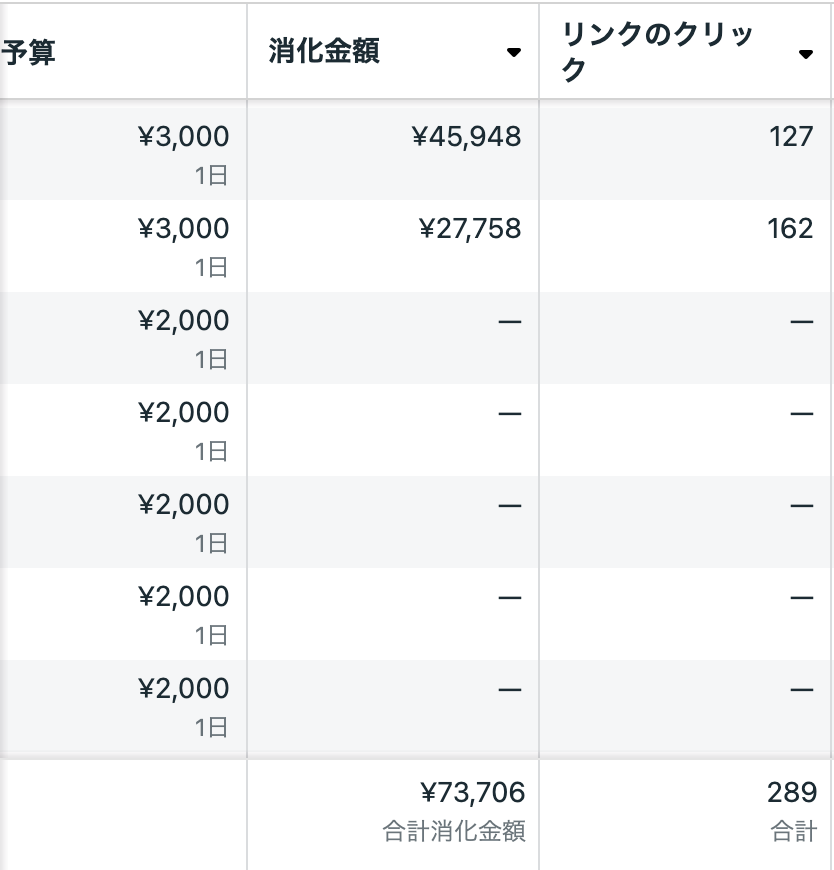834x870 pixels.
Task: Edit ¥3,000 budget in the ¥45,948 row
Action: point(183,136)
